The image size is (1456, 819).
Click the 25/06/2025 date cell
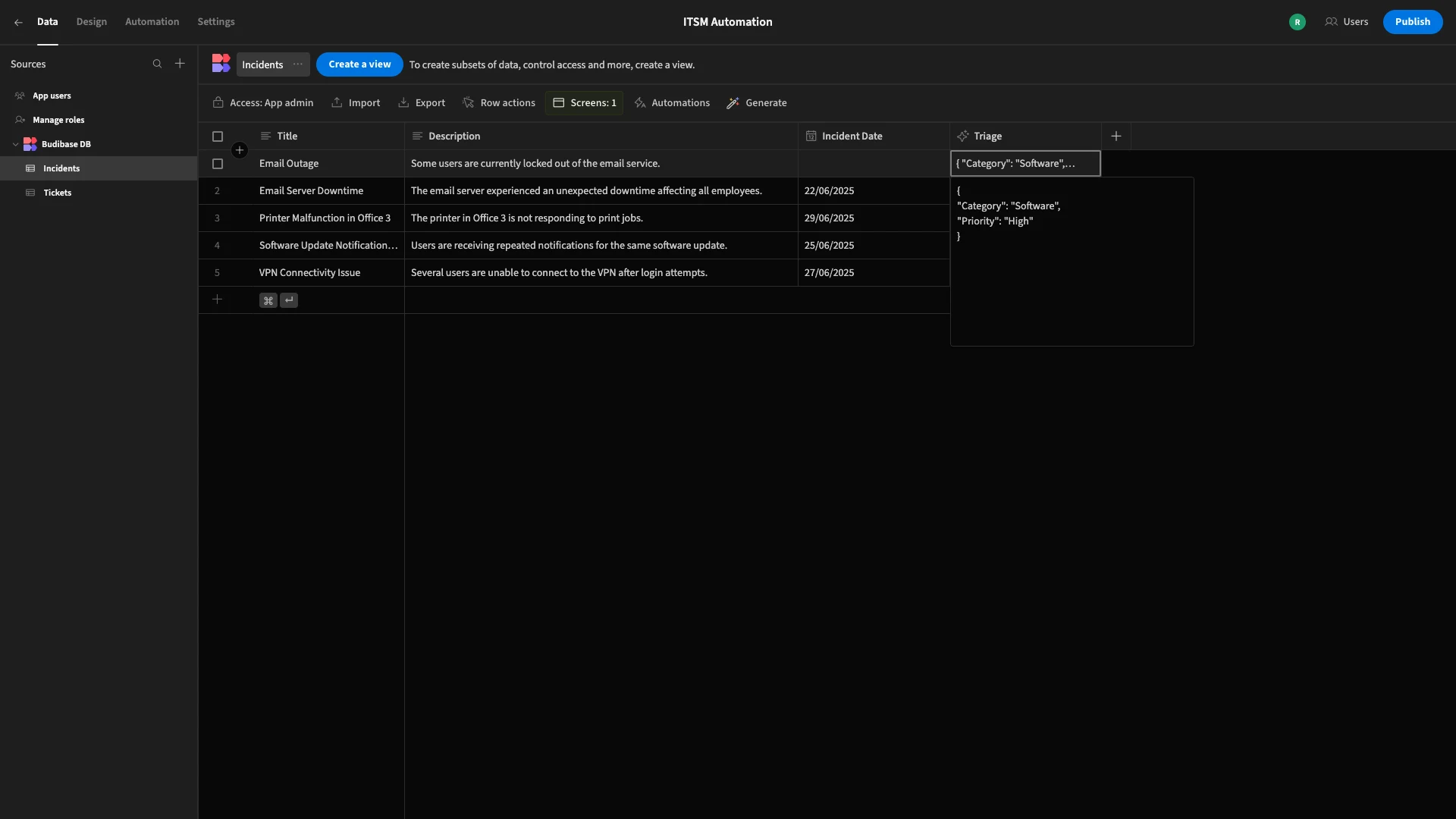(874, 246)
